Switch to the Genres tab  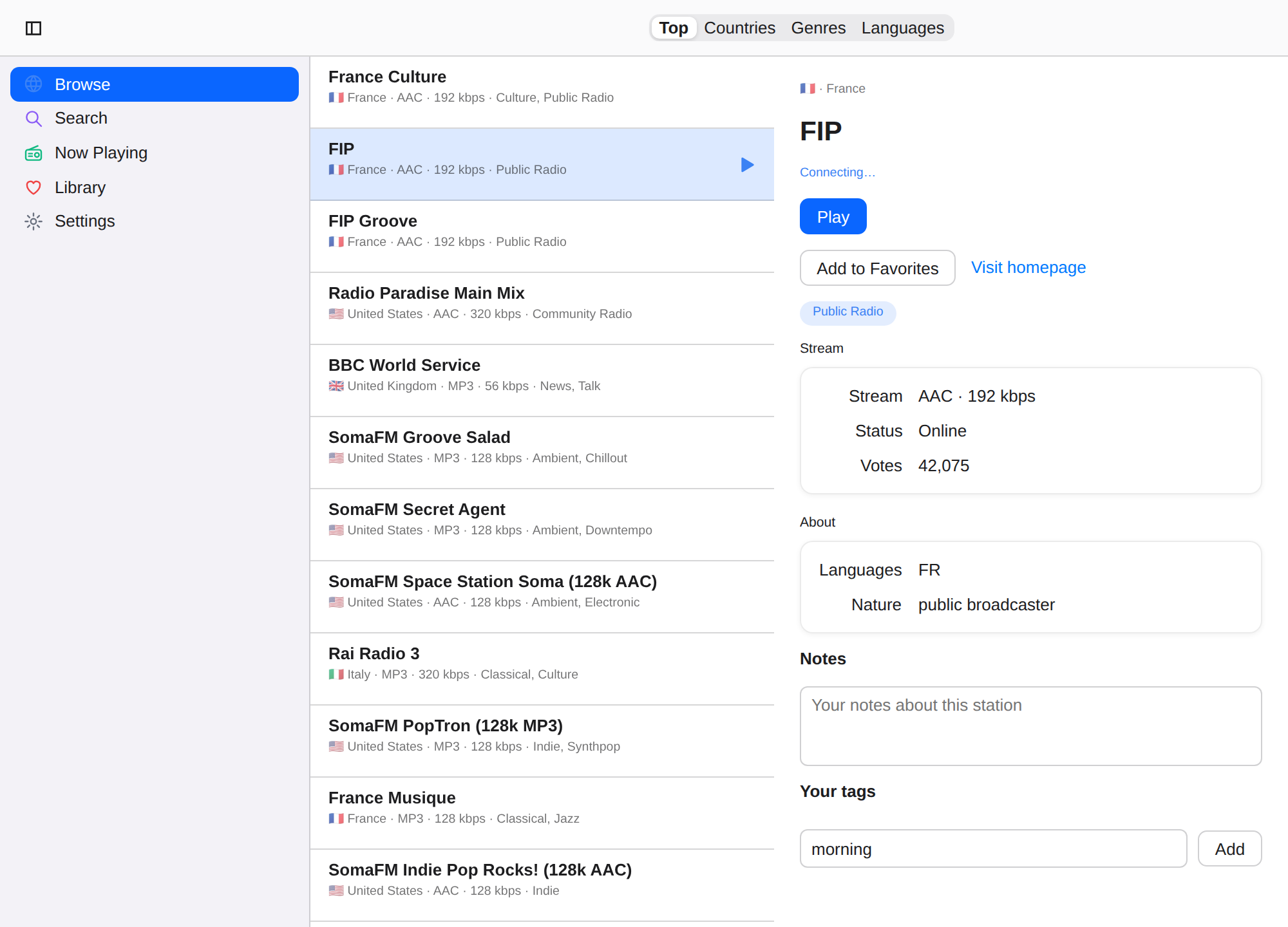818,28
